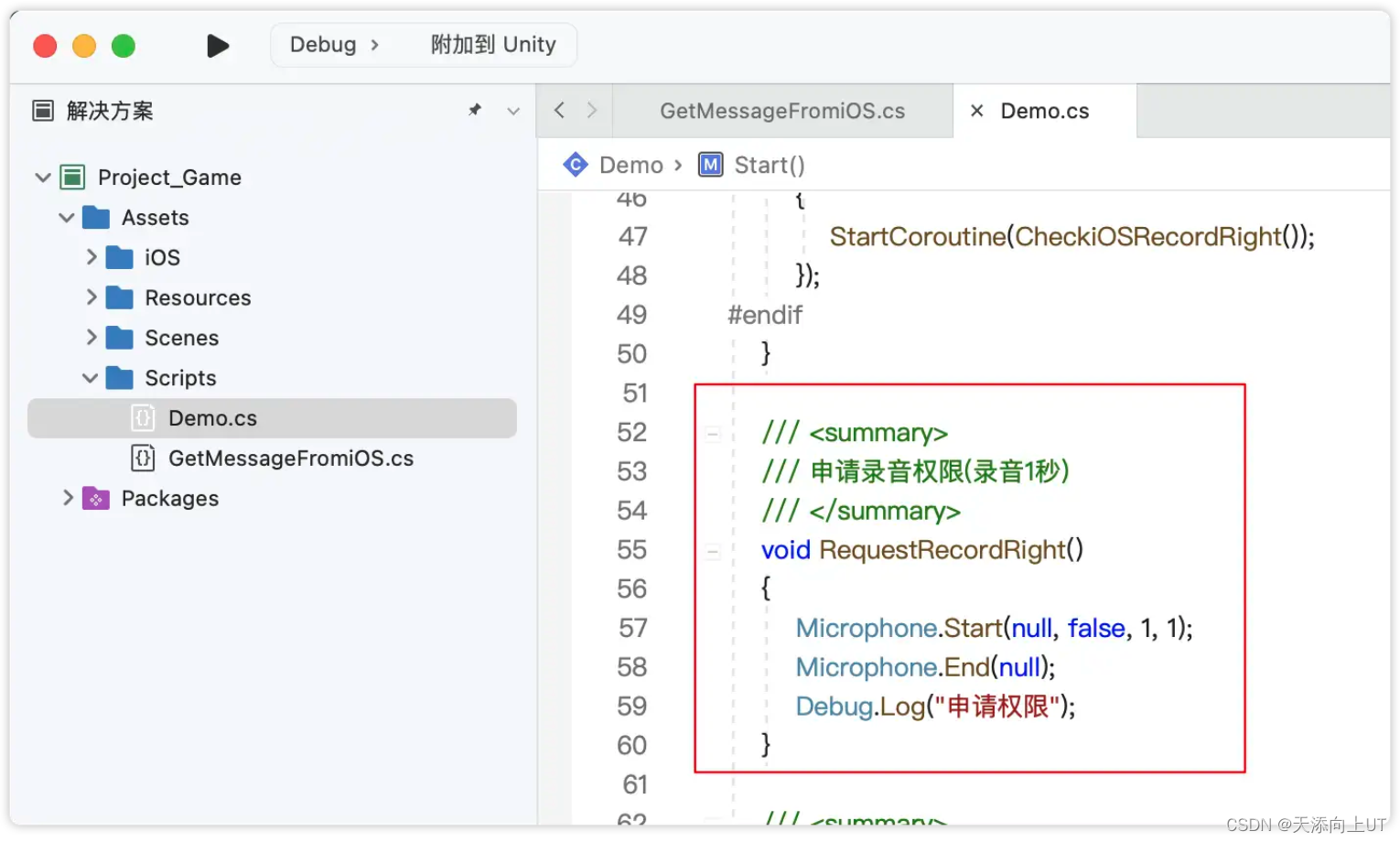Viewport: 1400px width, 842px height.
Task: Click RequestRecordRight method name
Action: pos(942,550)
